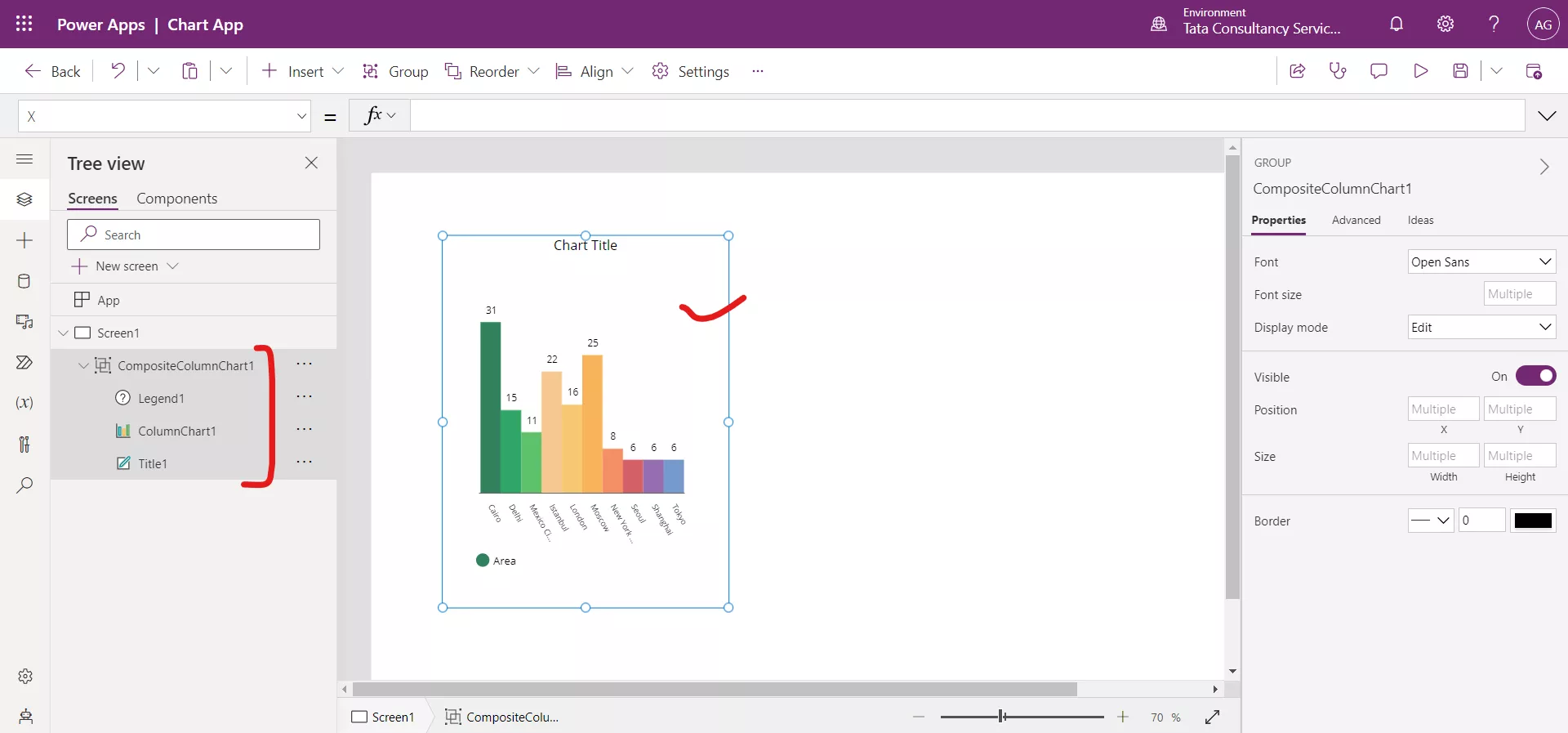Click the Back button
Viewport: 1568px width, 733px height.
[52, 71]
